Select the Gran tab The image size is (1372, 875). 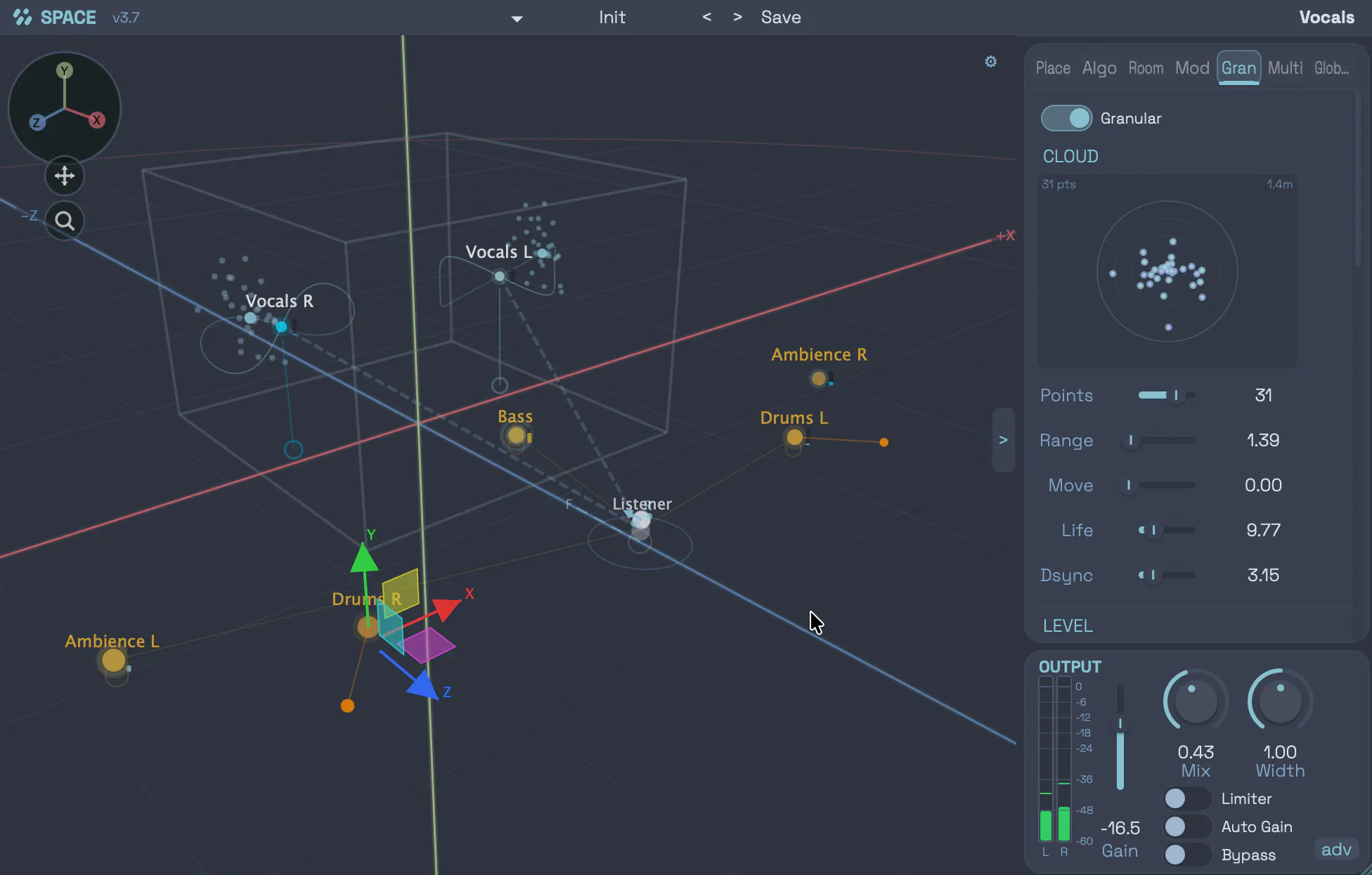1238,68
